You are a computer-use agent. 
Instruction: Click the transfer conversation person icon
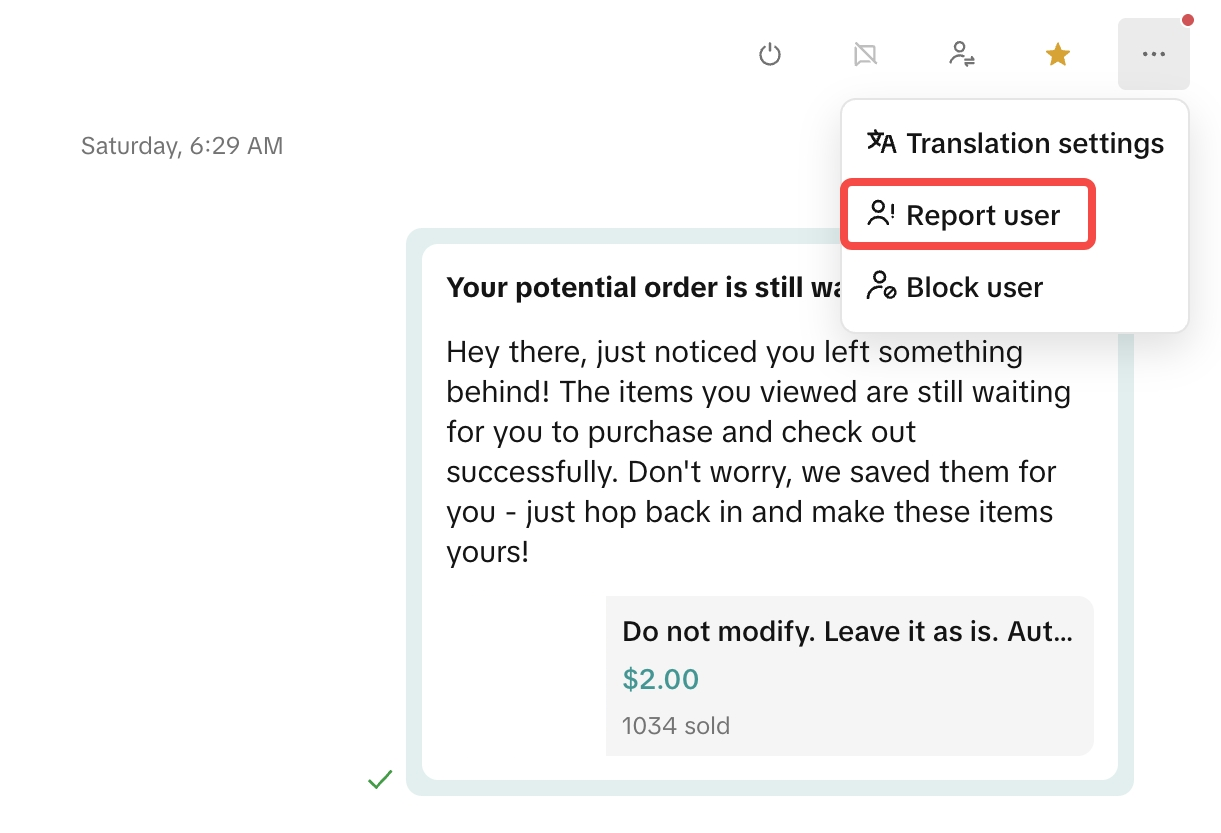pos(962,54)
